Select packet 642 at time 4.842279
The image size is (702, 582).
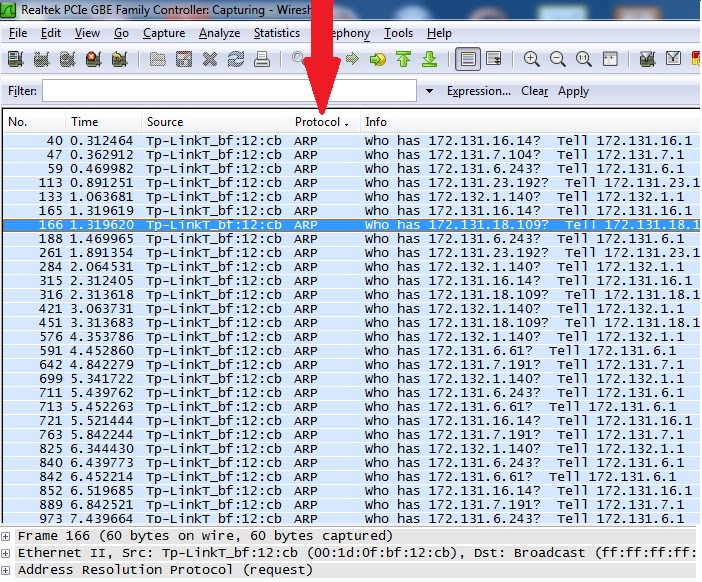pyautogui.click(x=351, y=365)
